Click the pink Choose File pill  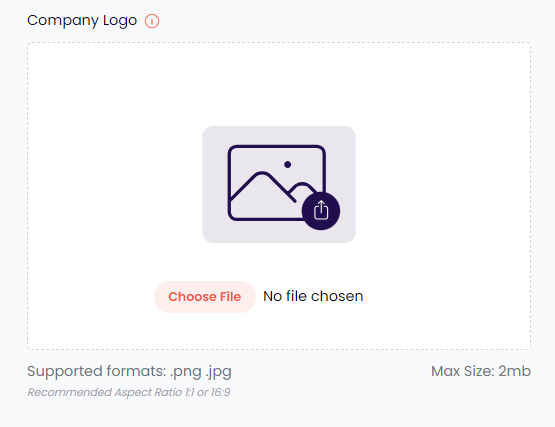pyautogui.click(x=205, y=297)
